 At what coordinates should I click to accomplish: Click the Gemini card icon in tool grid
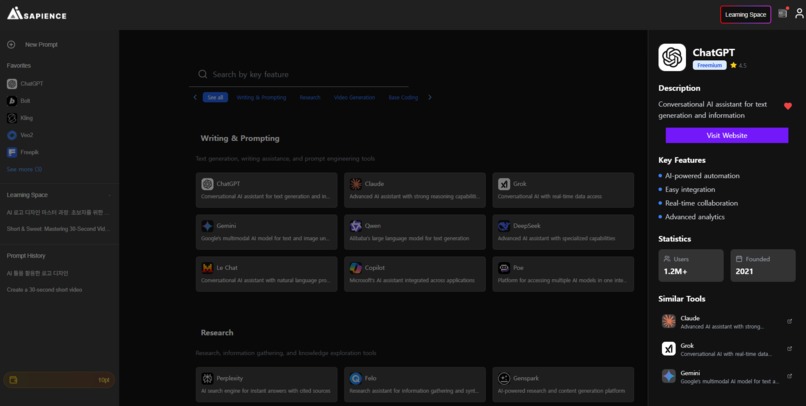coord(207,226)
